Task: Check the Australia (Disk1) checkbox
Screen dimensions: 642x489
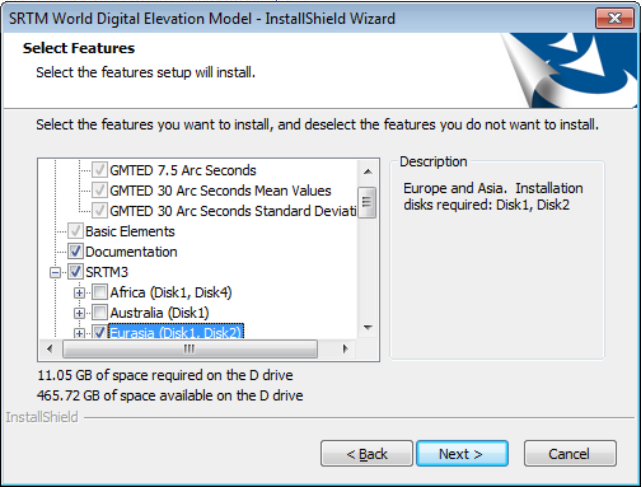Action: tap(100, 313)
